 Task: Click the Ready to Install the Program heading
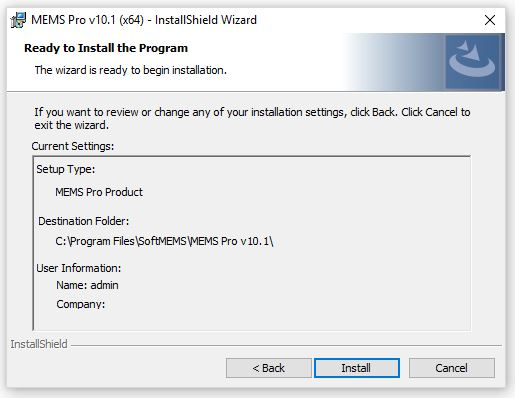[106, 48]
